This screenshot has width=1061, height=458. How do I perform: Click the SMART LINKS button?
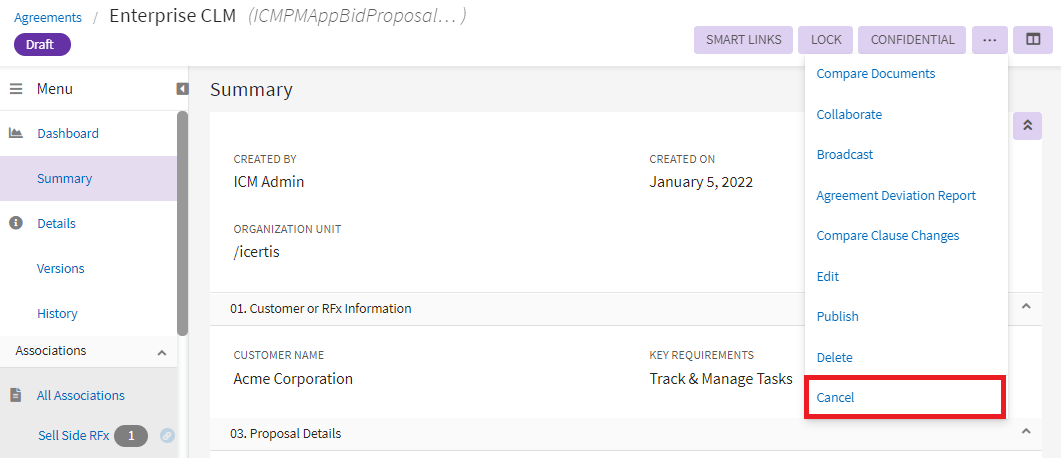743,40
